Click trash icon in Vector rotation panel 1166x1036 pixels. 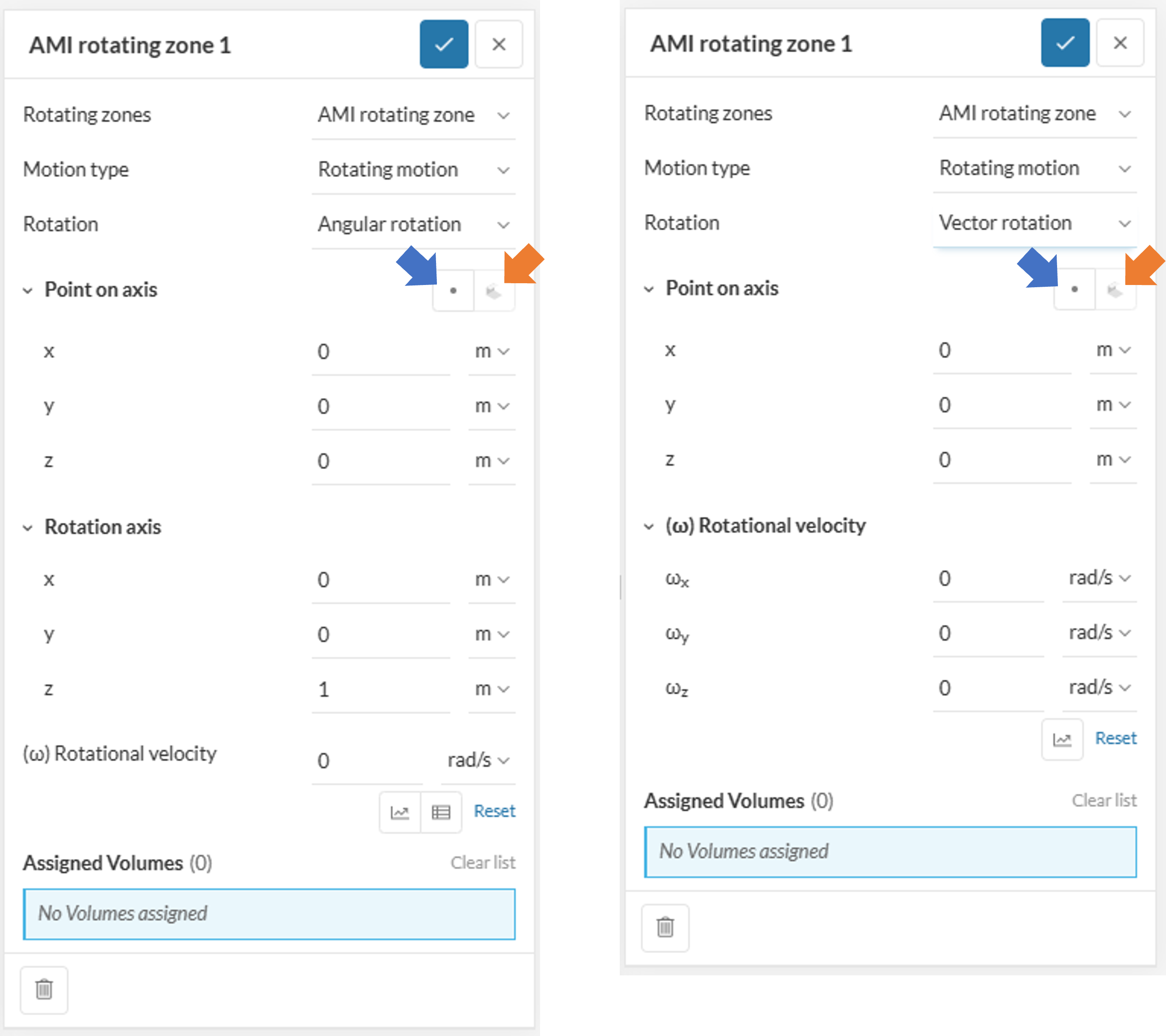[x=665, y=927]
